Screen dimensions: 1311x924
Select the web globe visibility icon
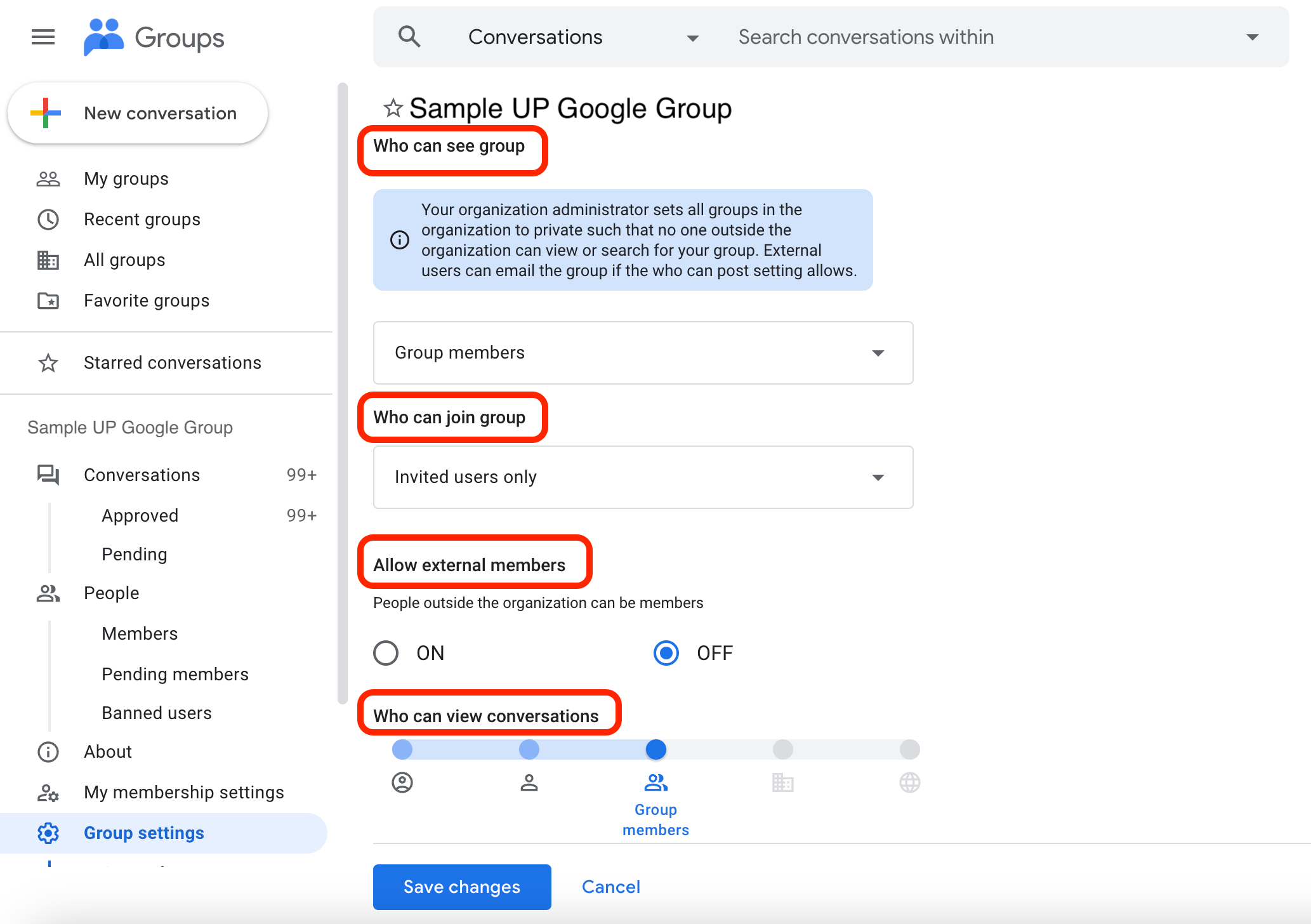tap(909, 782)
